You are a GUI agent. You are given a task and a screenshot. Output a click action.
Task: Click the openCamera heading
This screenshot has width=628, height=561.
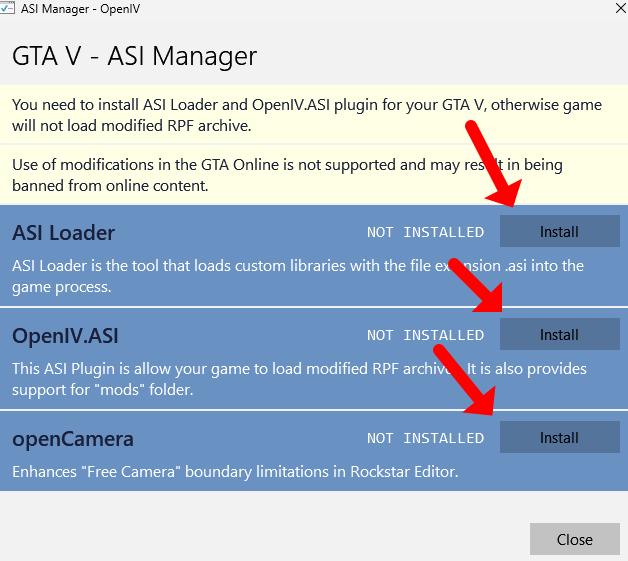(x=72, y=439)
